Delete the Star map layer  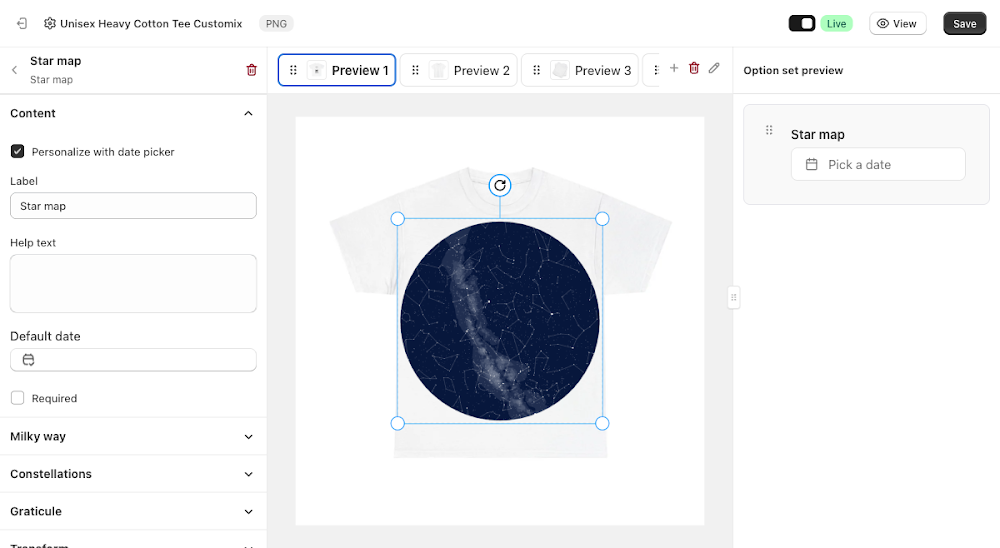point(251,70)
